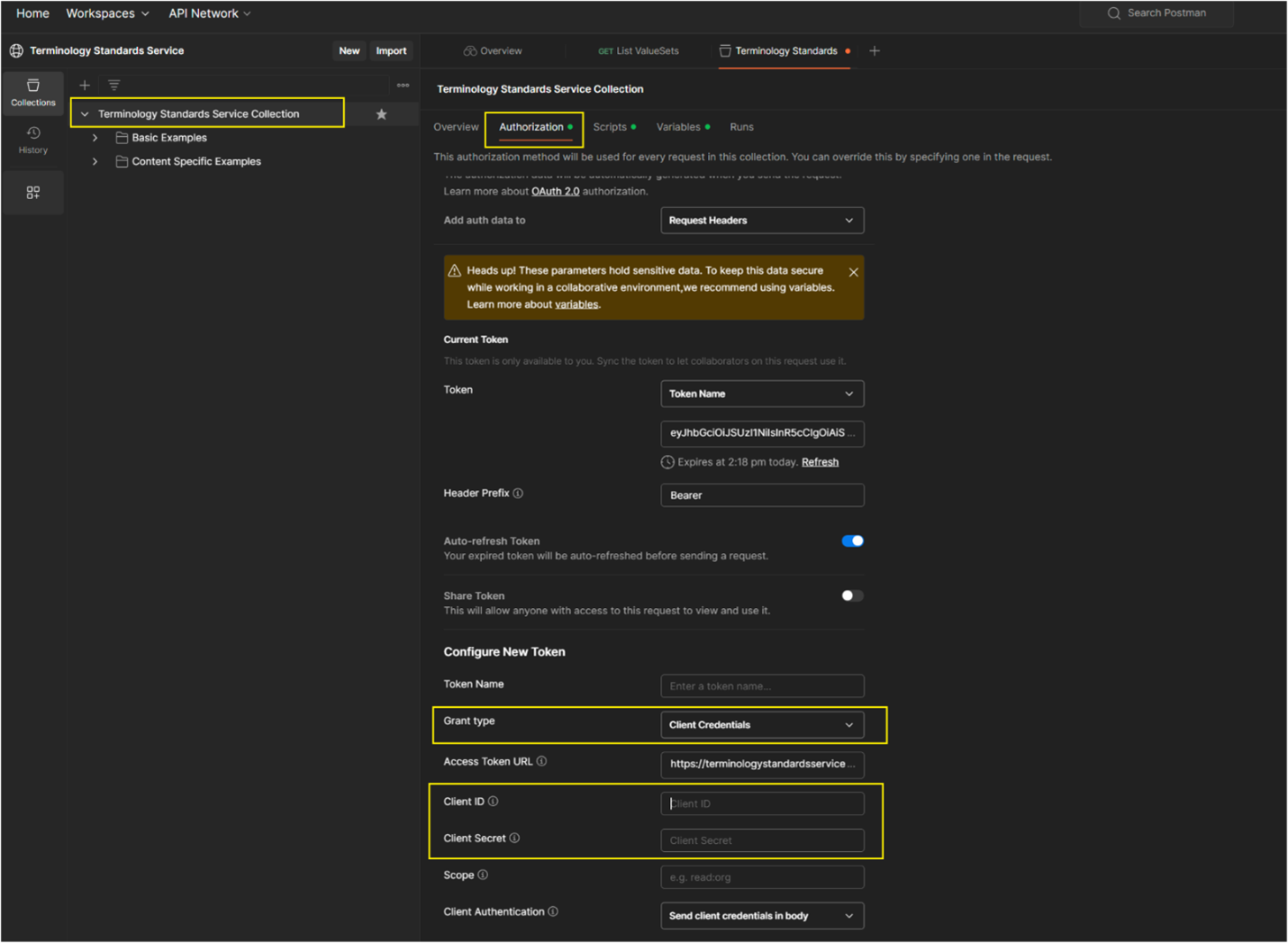
Task: Click the Scope input field
Action: tap(762, 877)
